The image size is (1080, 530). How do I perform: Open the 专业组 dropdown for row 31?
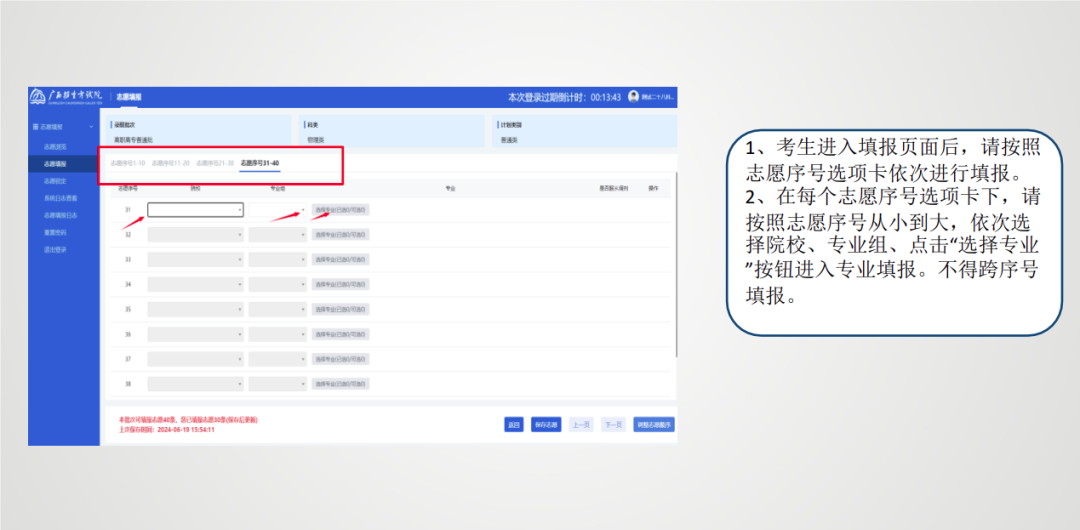tap(278, 210)
